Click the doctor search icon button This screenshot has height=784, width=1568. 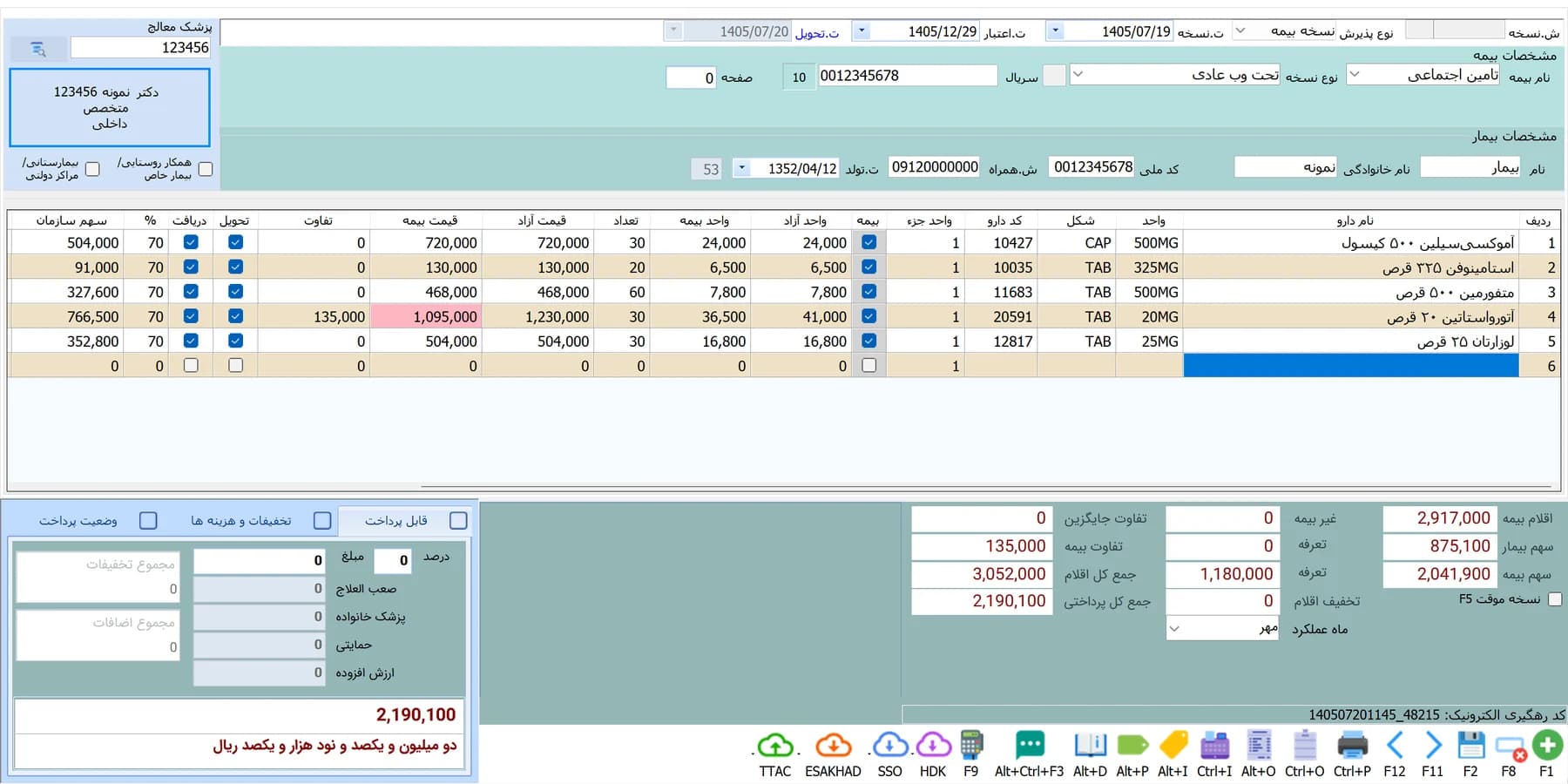click(x=38, y=49)
